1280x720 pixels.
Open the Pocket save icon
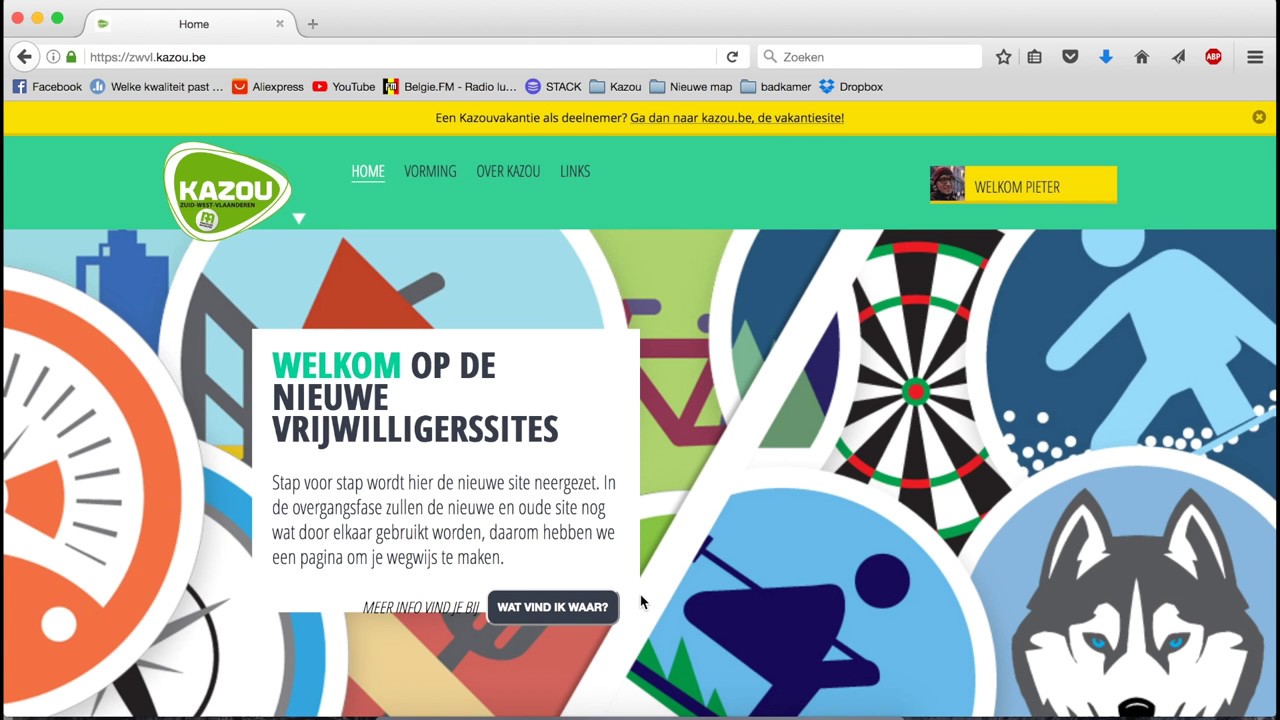pyautogui.click(x=1070, y=57)
